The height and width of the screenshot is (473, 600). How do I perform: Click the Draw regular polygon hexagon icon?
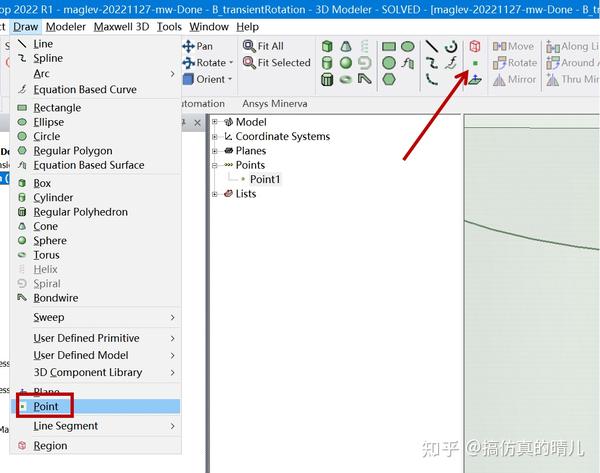pyautogui.click(x=389, y=80)
